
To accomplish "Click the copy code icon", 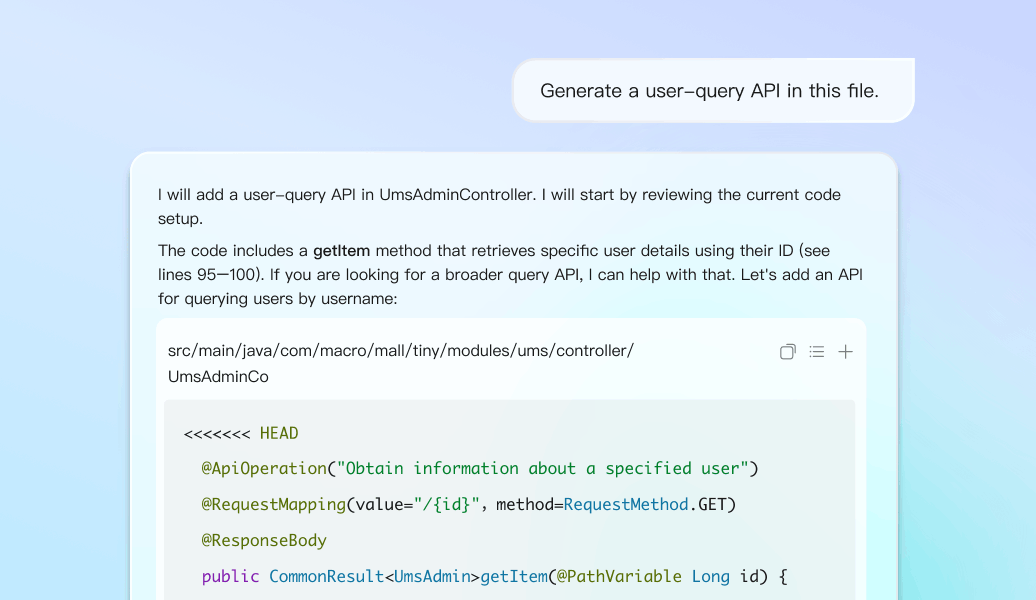I will coord(788,352).
